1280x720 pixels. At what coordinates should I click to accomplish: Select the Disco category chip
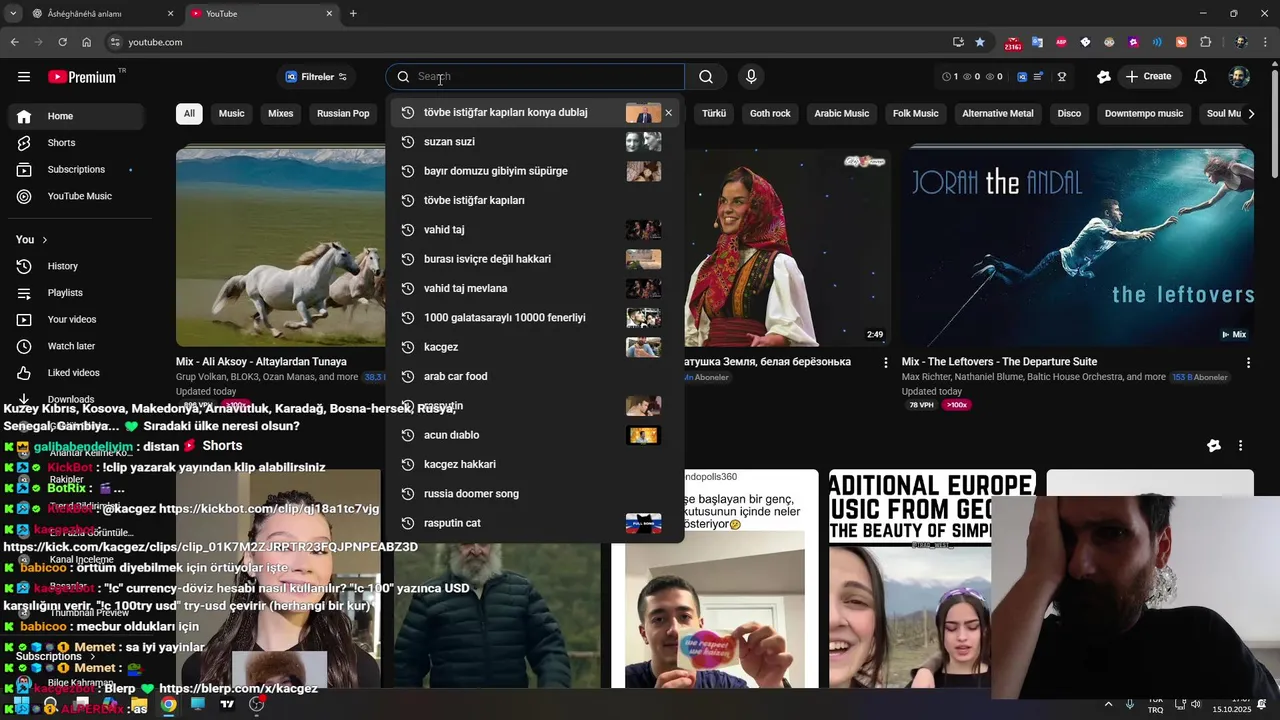[1070, 114]
